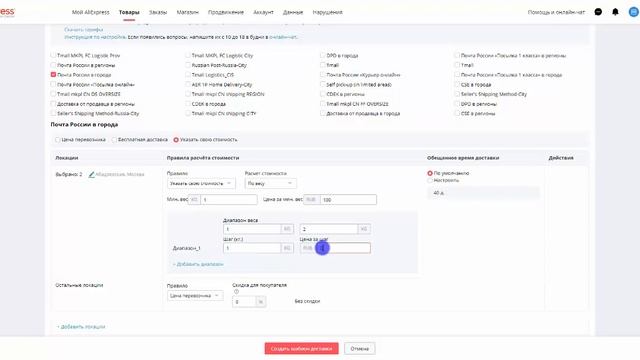The image size is (640, 360).
Task: Uncheck Почта России в города
Action: (x=53, y=75)
